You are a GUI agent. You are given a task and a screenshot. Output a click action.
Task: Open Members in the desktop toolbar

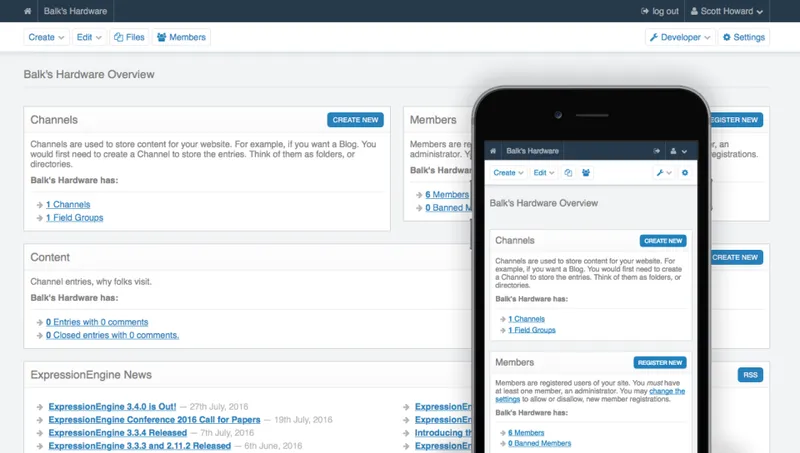pos(181,37)
